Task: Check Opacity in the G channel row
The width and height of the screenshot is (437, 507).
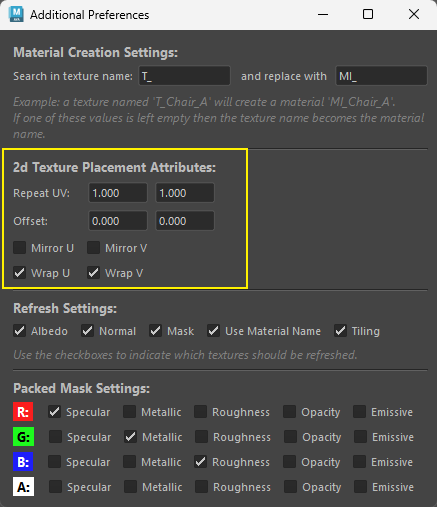Action: (x=290, y=437)
